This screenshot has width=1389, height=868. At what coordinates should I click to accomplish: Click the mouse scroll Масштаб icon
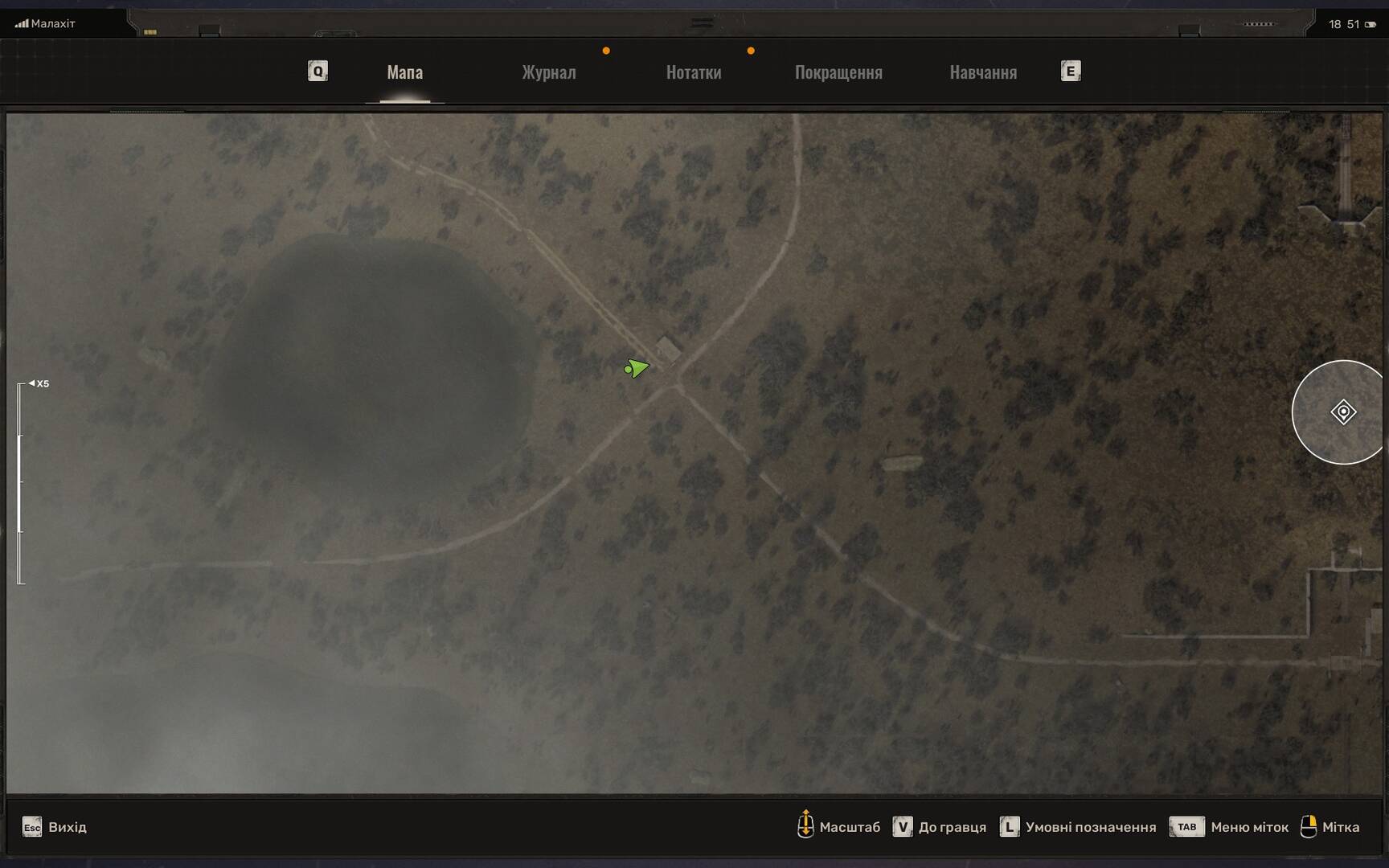pyautogui.click(x=805, y=825)
